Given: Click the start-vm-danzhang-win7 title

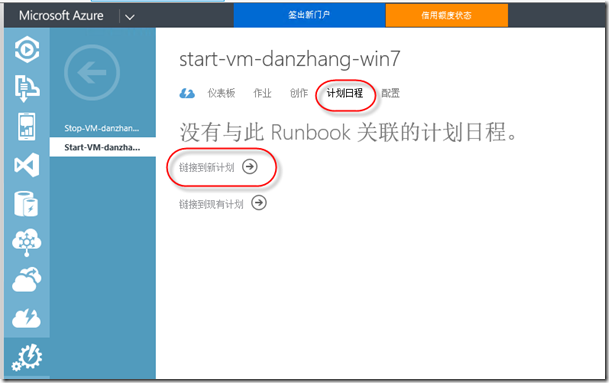Looking at the screenshot, I should [x=289, y=59].
